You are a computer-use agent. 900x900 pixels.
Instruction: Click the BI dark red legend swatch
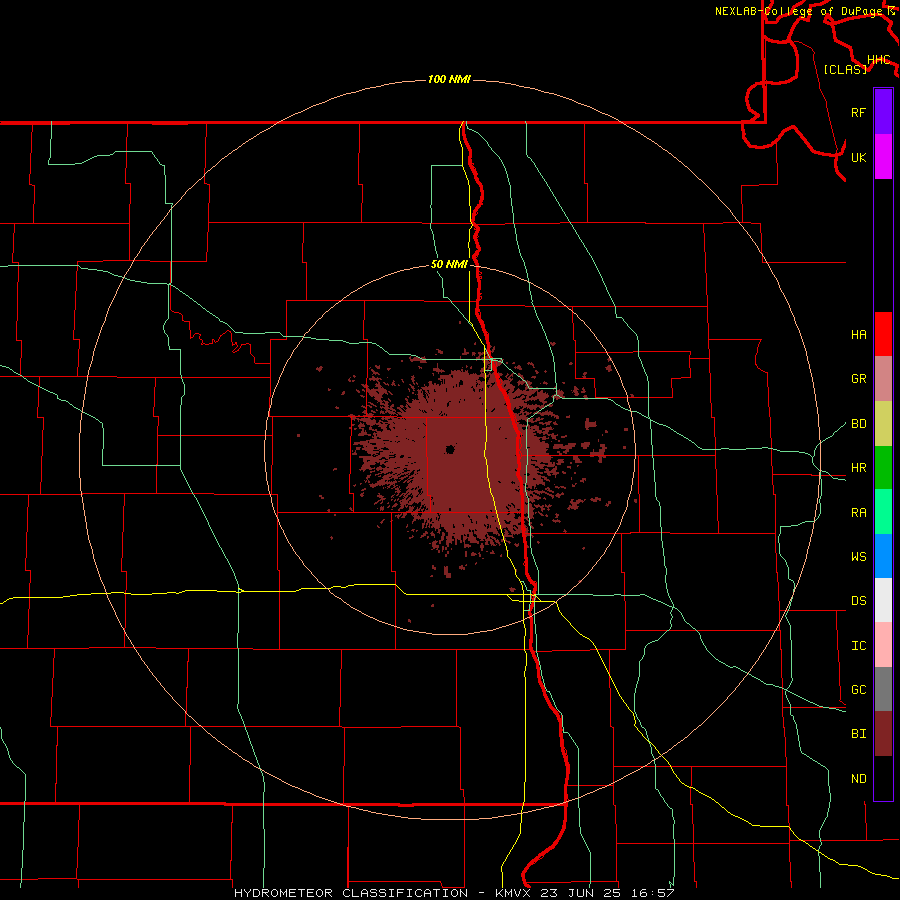pos(883,734)
